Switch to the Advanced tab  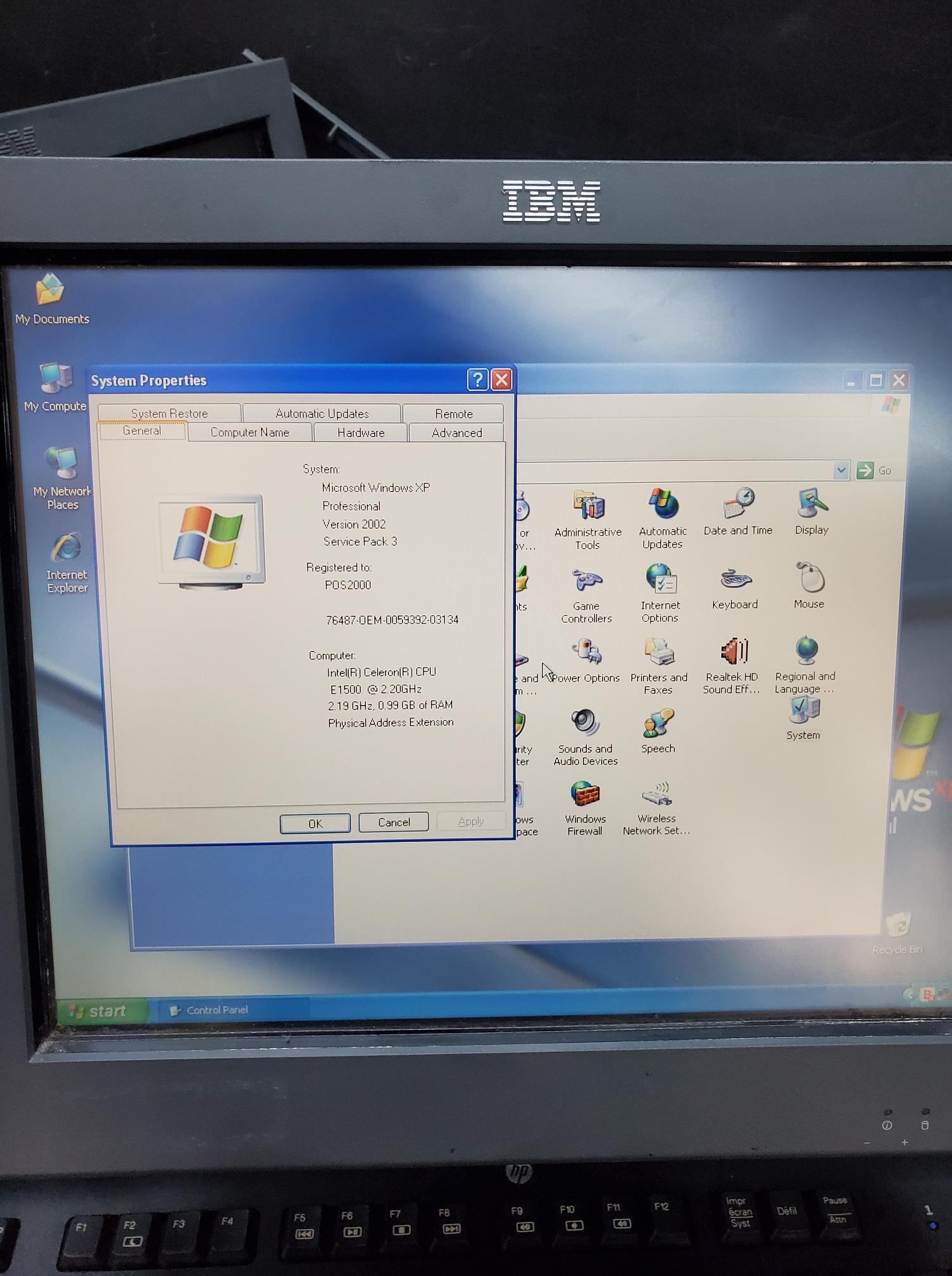[x=456, y=432]
